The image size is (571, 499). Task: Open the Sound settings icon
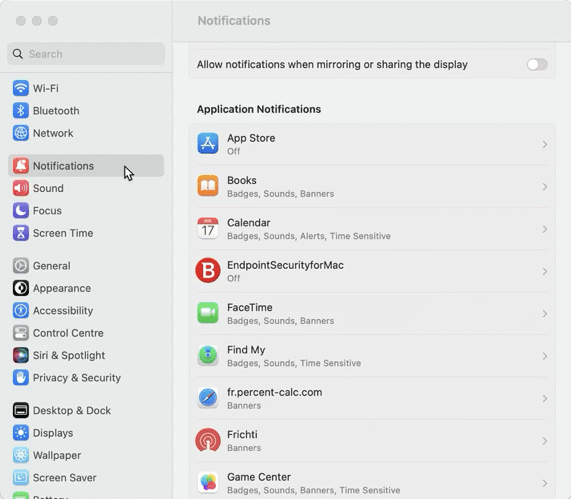(x=21, y=188)
